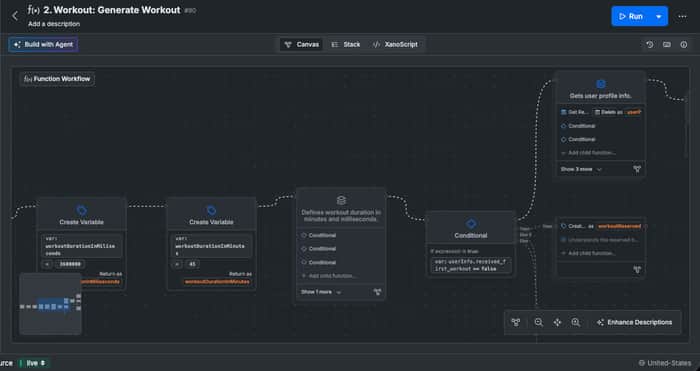Switch to the XanoScript view tab
700x371 pixels.
pos(395,45)
